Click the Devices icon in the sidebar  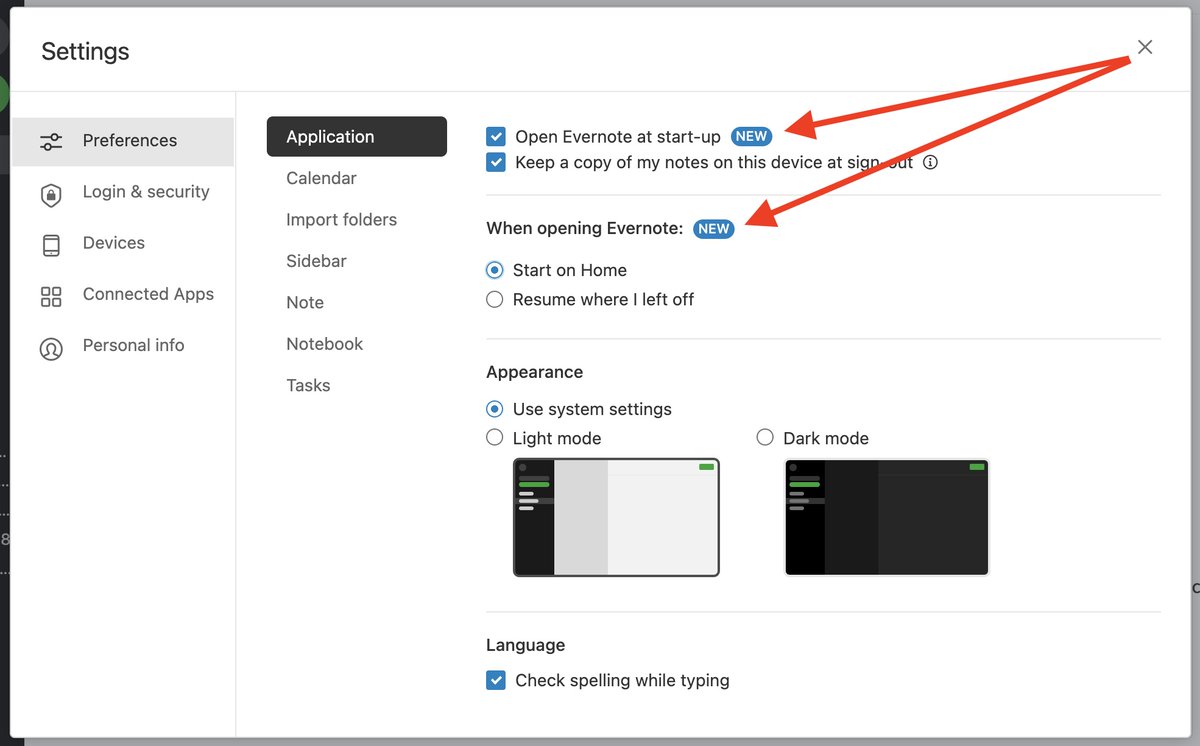click(51, 243)
